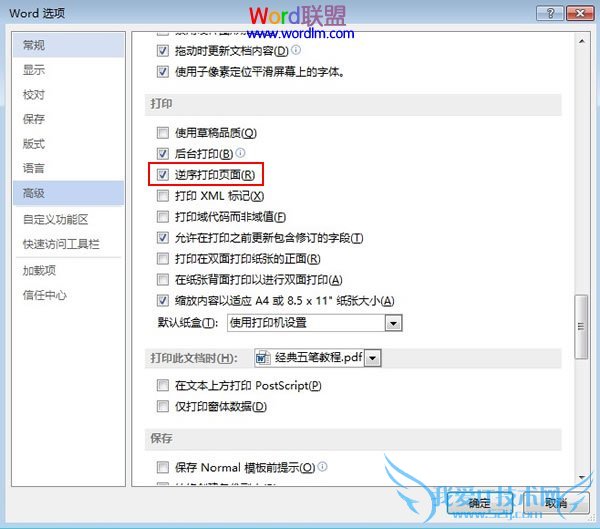This screenshot has height=529, width=600.
Task: Click the vertical scrollbar thumb
Action: point(582,327)
